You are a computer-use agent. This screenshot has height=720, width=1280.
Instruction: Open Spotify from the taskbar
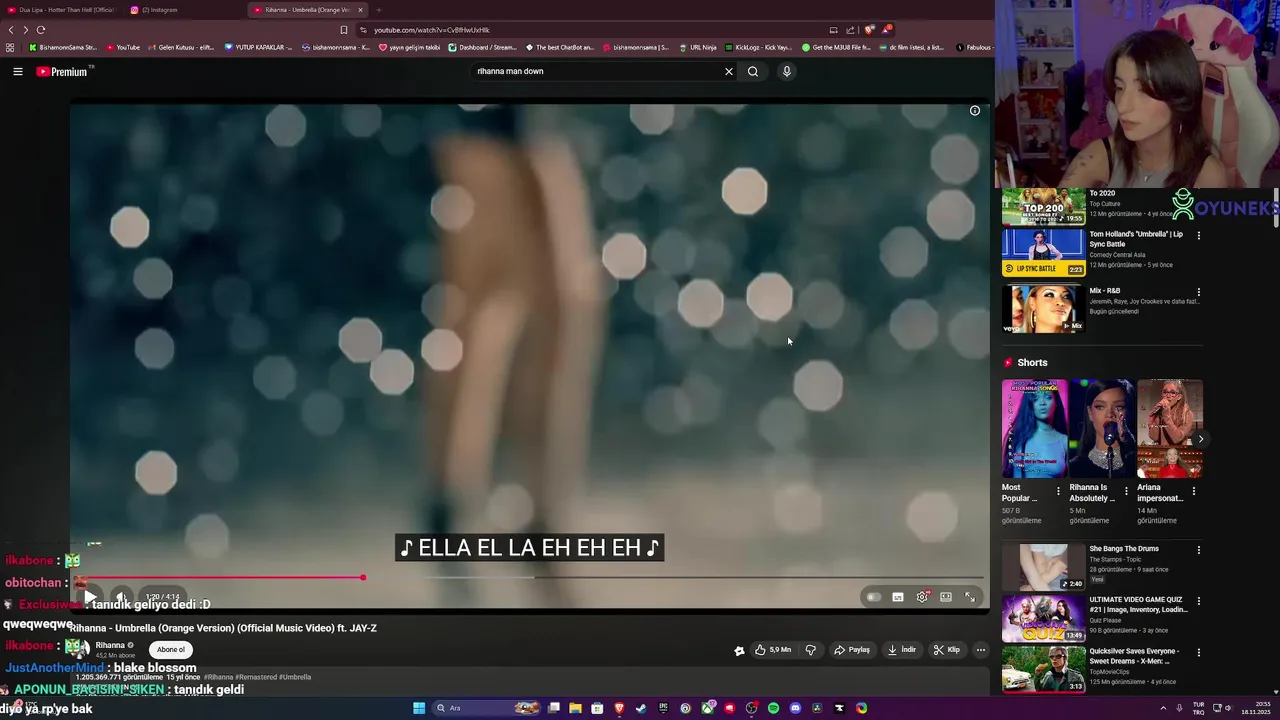(773, 708)
